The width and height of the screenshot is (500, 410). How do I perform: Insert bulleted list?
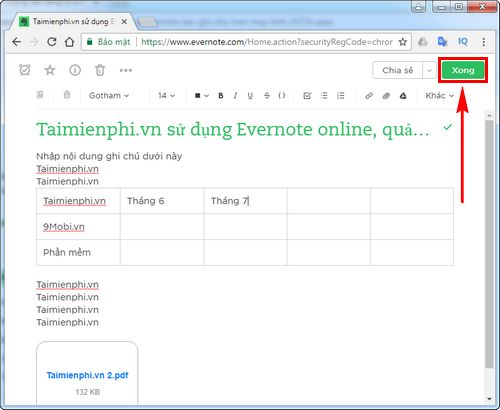pos(324,96)
